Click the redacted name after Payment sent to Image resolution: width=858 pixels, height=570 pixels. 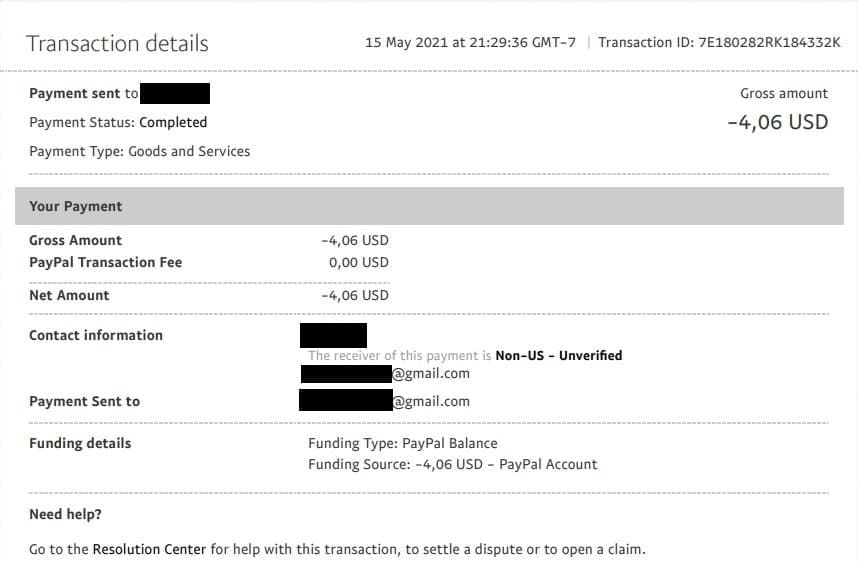click(175, 94)
